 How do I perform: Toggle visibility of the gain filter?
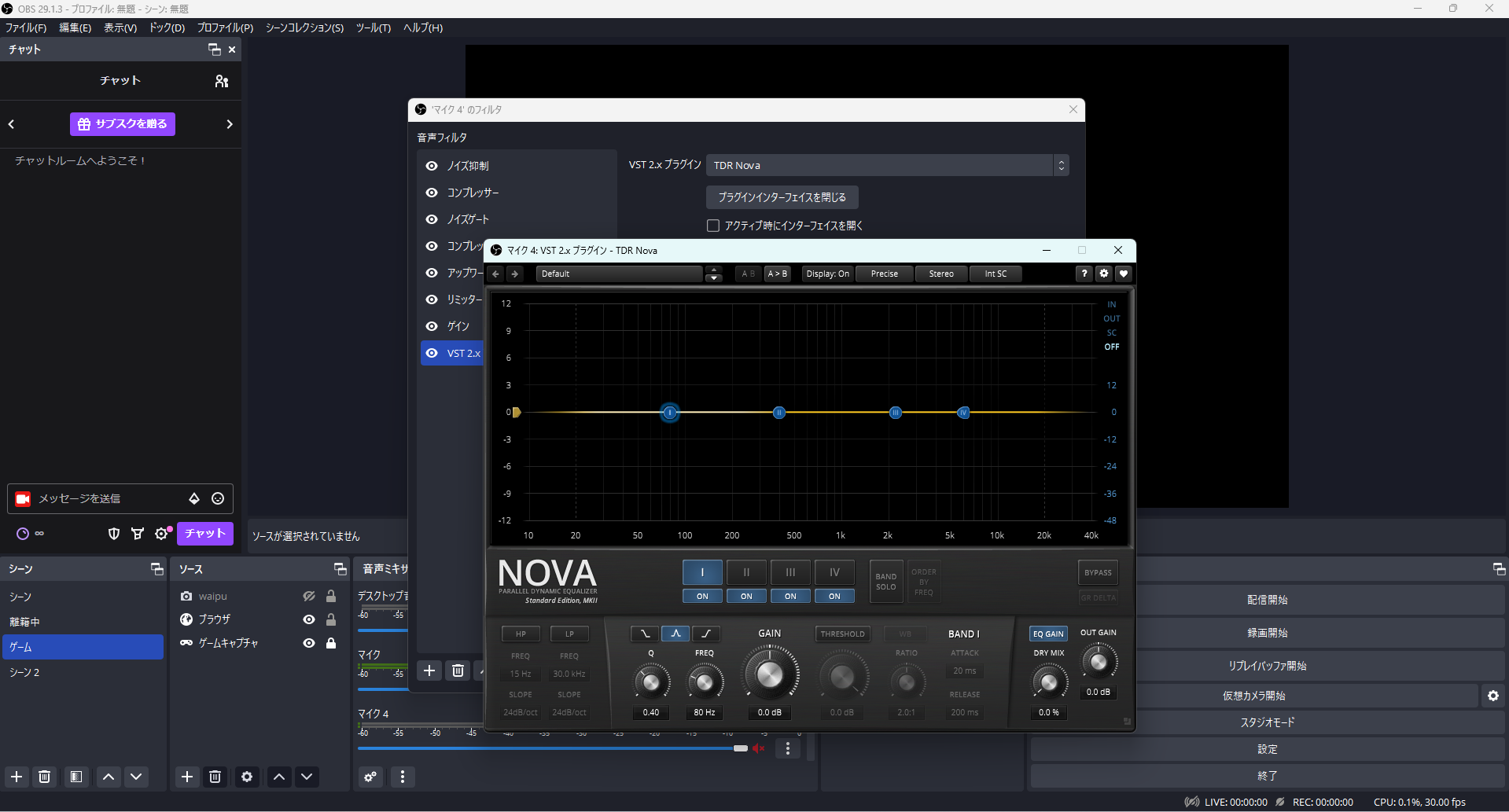click(432, 326)
